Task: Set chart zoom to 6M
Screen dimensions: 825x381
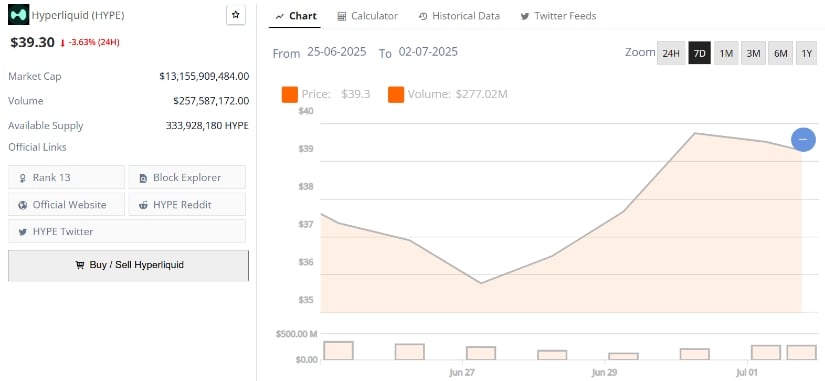Action: click(780, 53)
